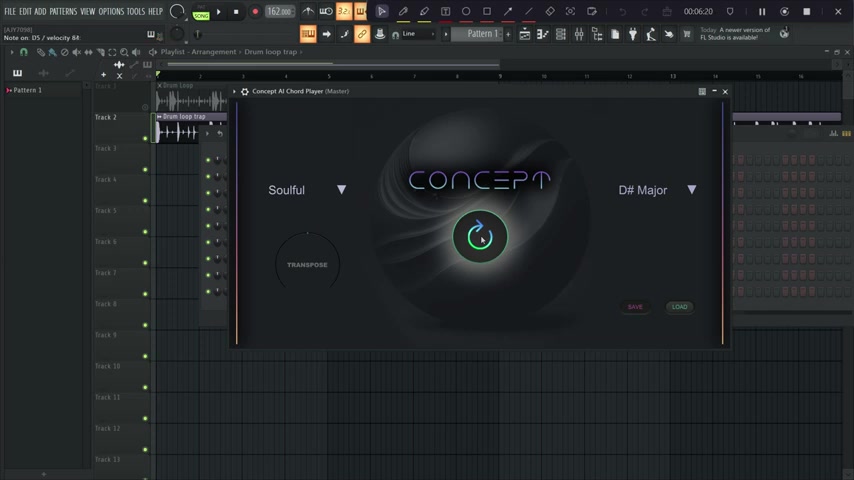The width and height of the screenshot is (854, 480).
Task: Toggle the metronome icon
Action: tap(308, 11)
